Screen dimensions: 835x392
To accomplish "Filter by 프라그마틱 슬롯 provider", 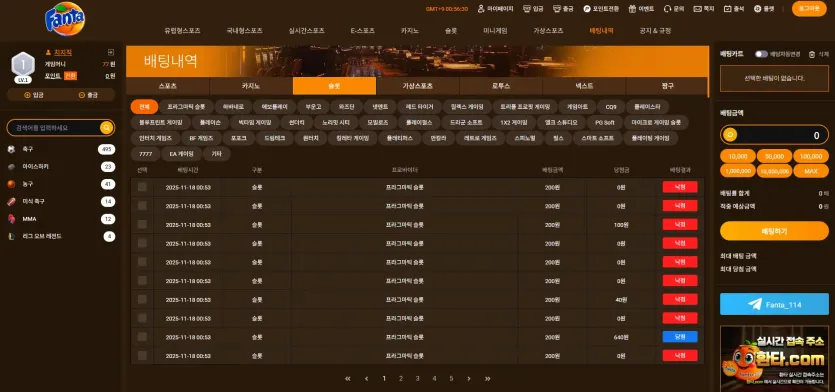I will coord(186,107).
